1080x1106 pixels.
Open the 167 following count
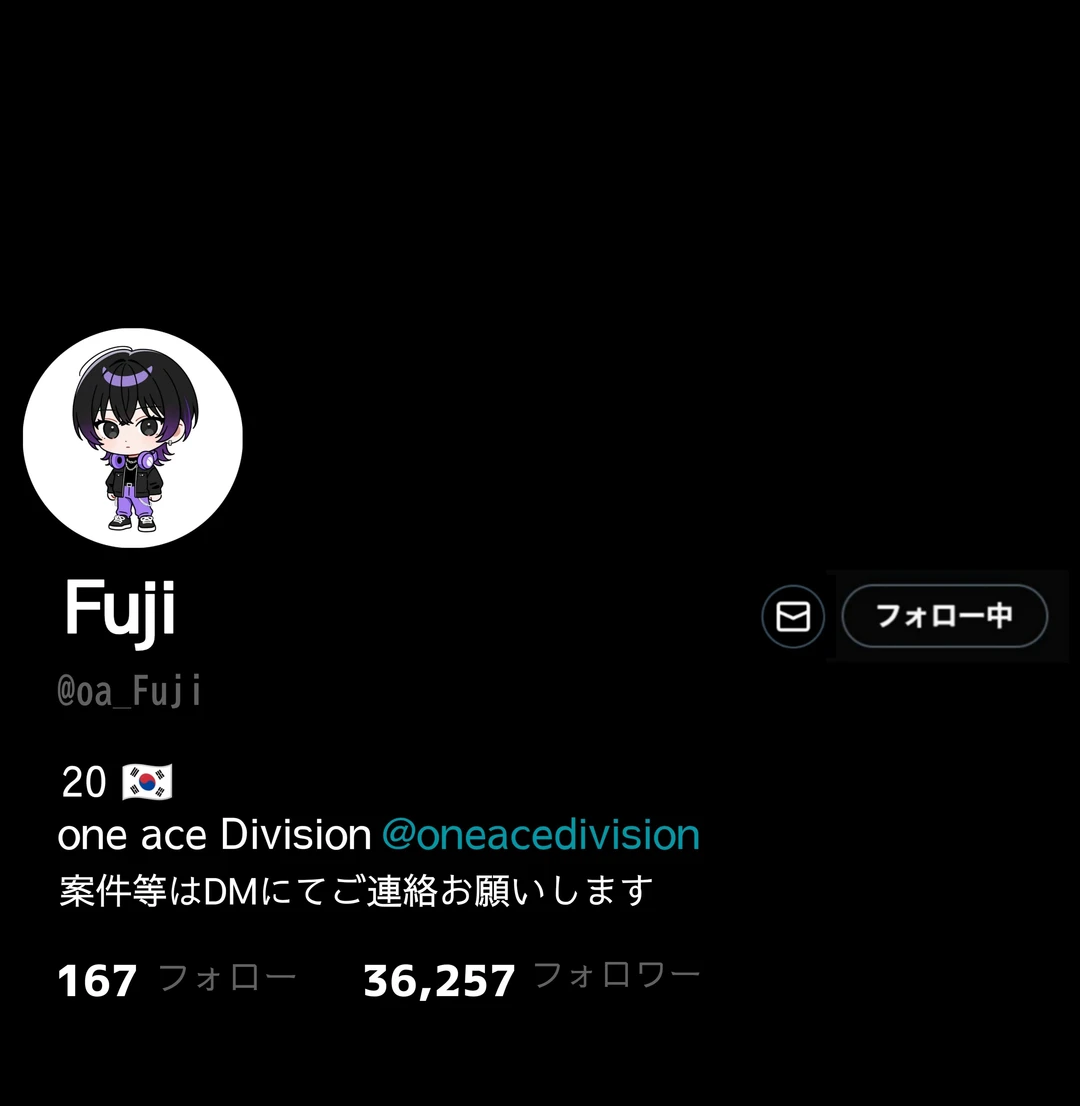coord(97,980)
